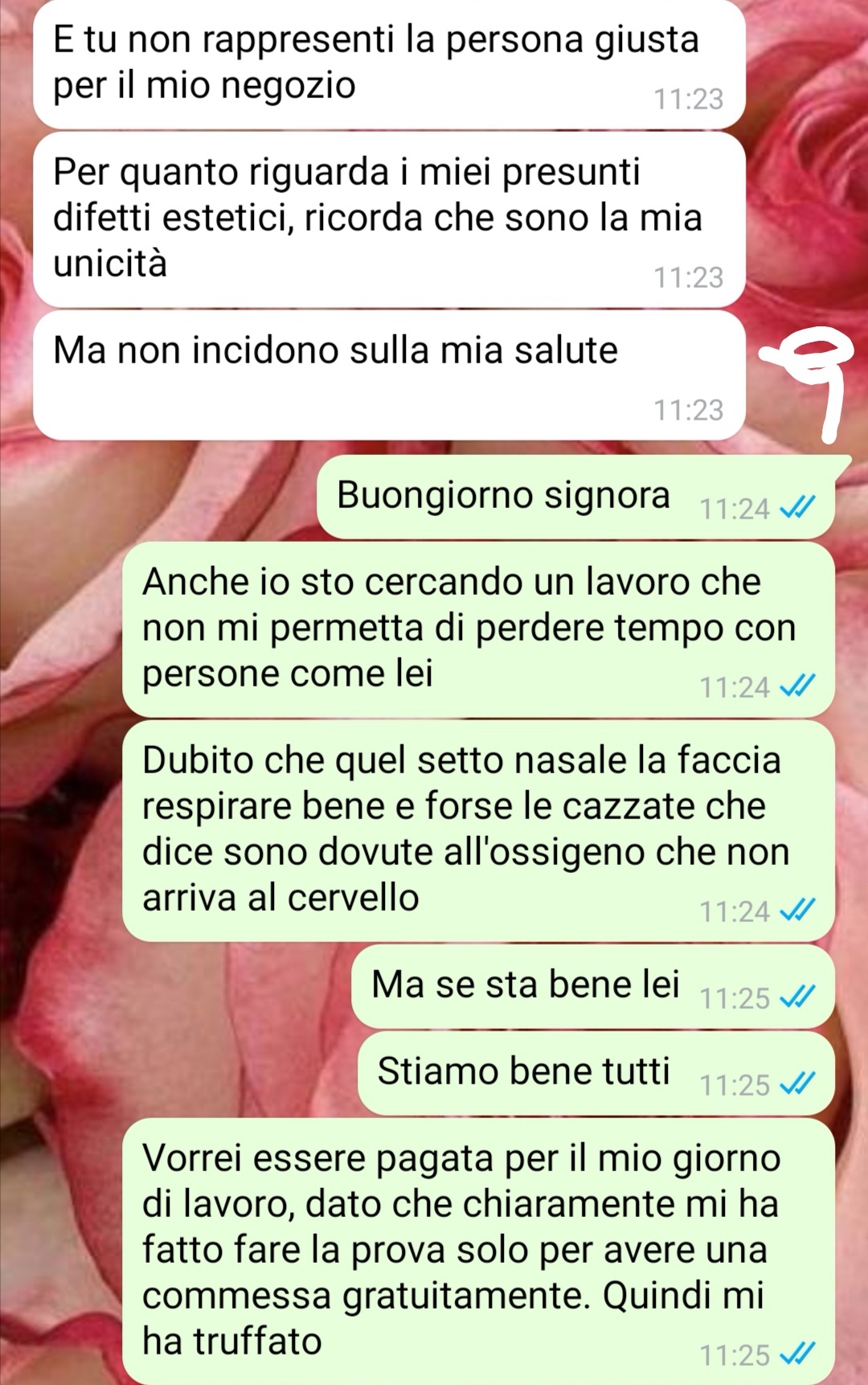Tap 11:23 timestamp on the "unicità" message
The image size is (868, 1385).
coord(689,277)
